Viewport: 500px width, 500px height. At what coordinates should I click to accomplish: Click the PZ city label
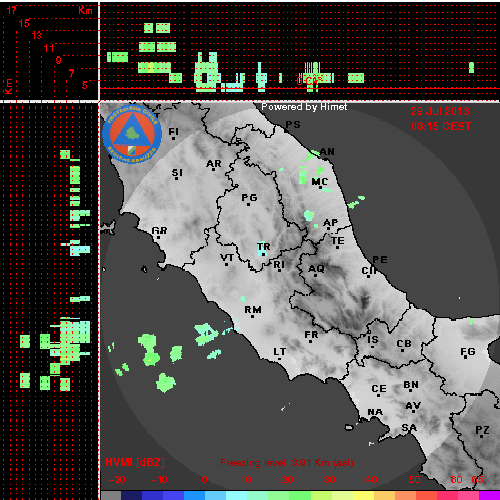coord(482,430)
